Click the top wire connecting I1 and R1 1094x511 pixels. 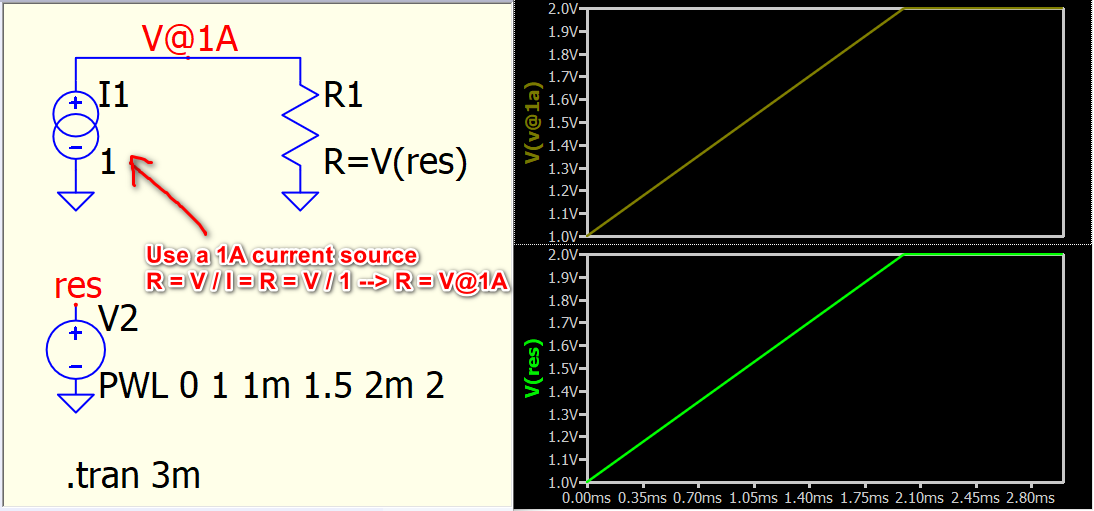(x=188, y=58)
